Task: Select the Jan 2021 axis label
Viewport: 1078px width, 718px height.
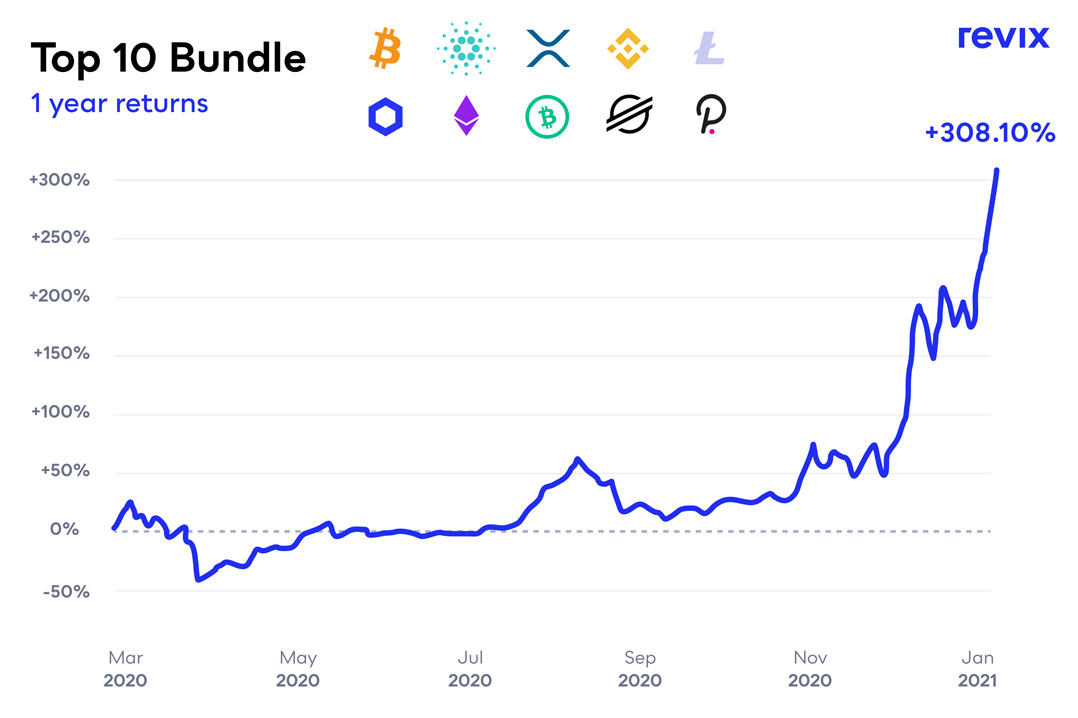Action: [x=976, y=669]
